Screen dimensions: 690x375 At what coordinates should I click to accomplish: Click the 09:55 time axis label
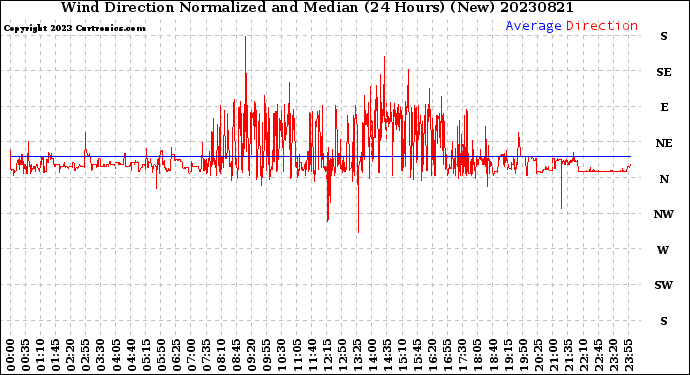[x=267, y=355]
